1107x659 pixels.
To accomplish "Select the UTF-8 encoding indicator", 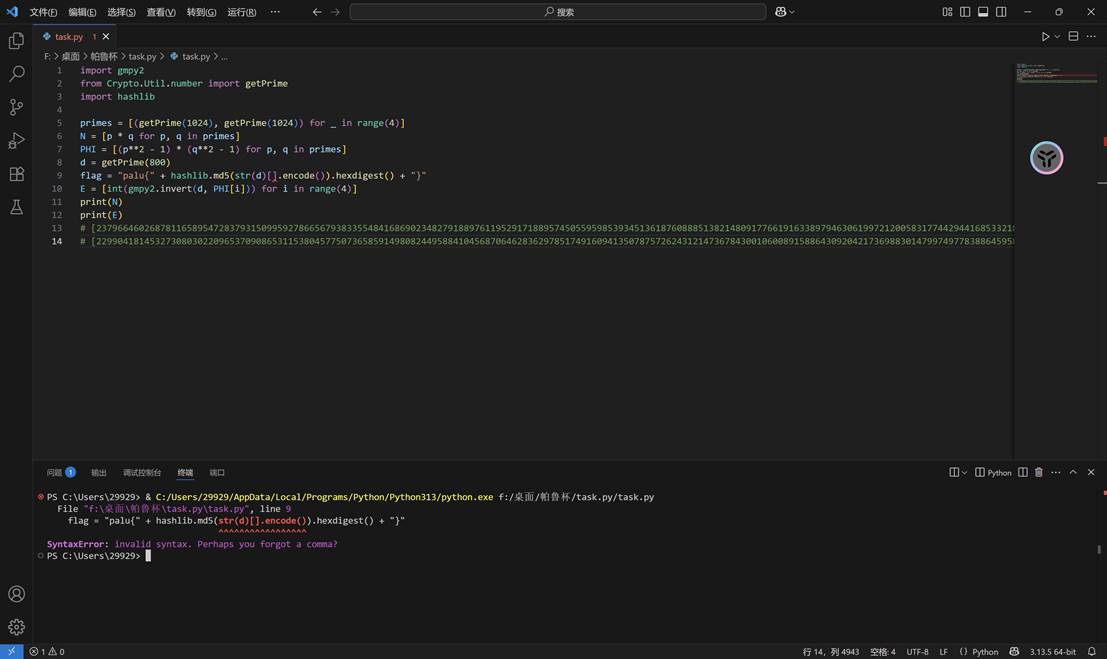I will pos(917,651).
